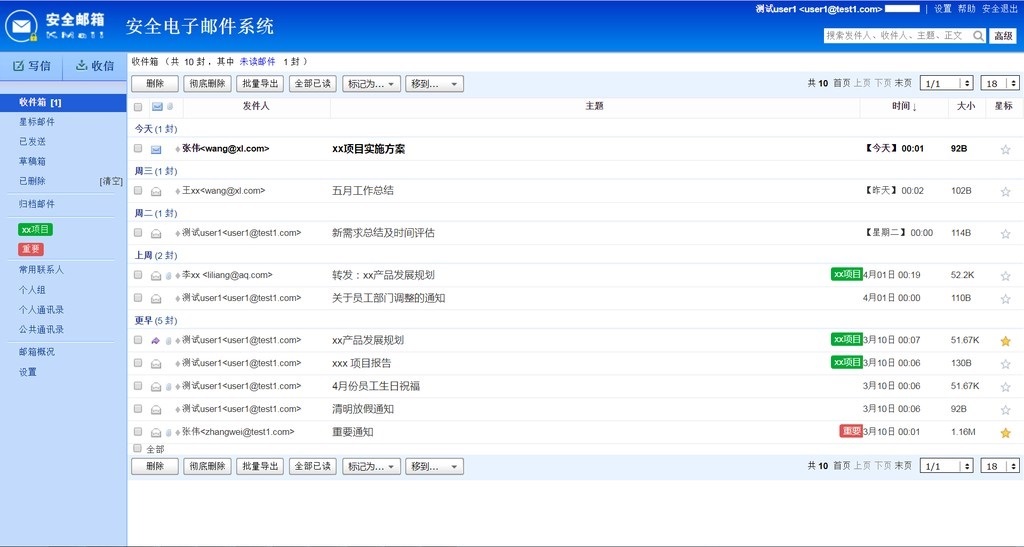Viewport: 1024px width, 547px height.
Task: Toggle select-all checkbox in table header
Action: 138,106
